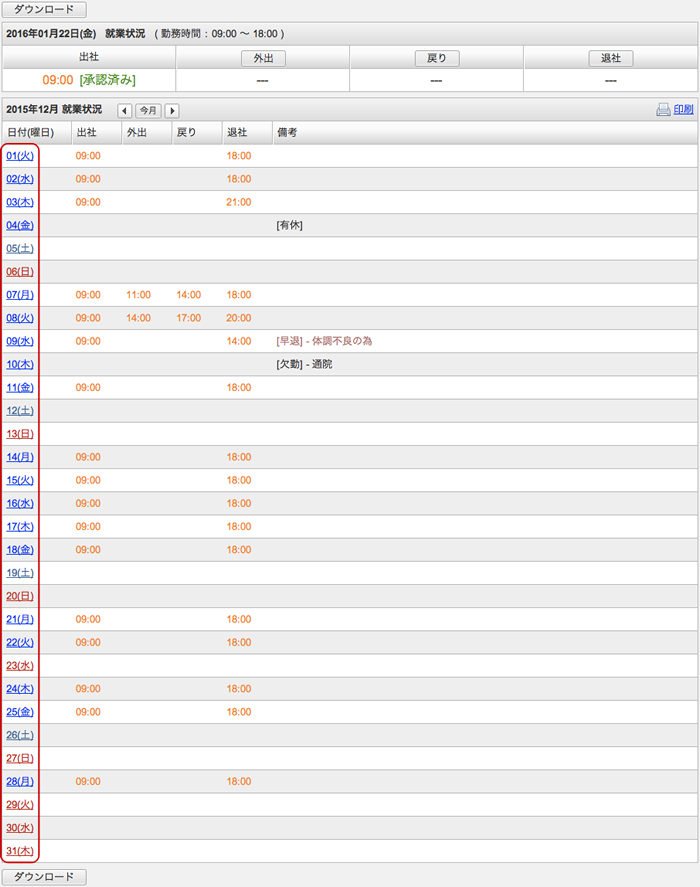The image size is (700, 887).
Task: Go to previous month with left arrow
Action: tap(124, 110)
